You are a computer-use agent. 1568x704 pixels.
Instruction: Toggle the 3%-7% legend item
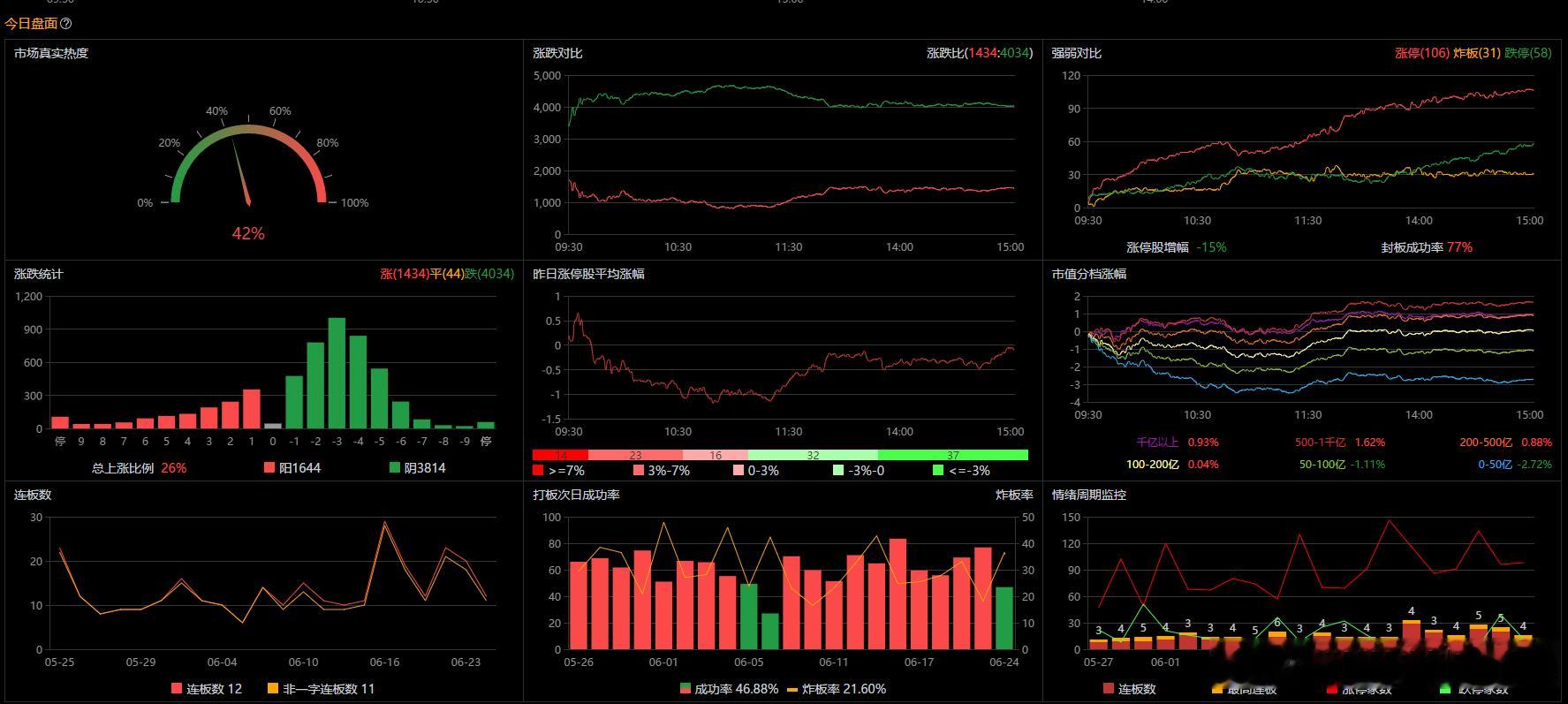pyautogui.click(x=662, y=471)
